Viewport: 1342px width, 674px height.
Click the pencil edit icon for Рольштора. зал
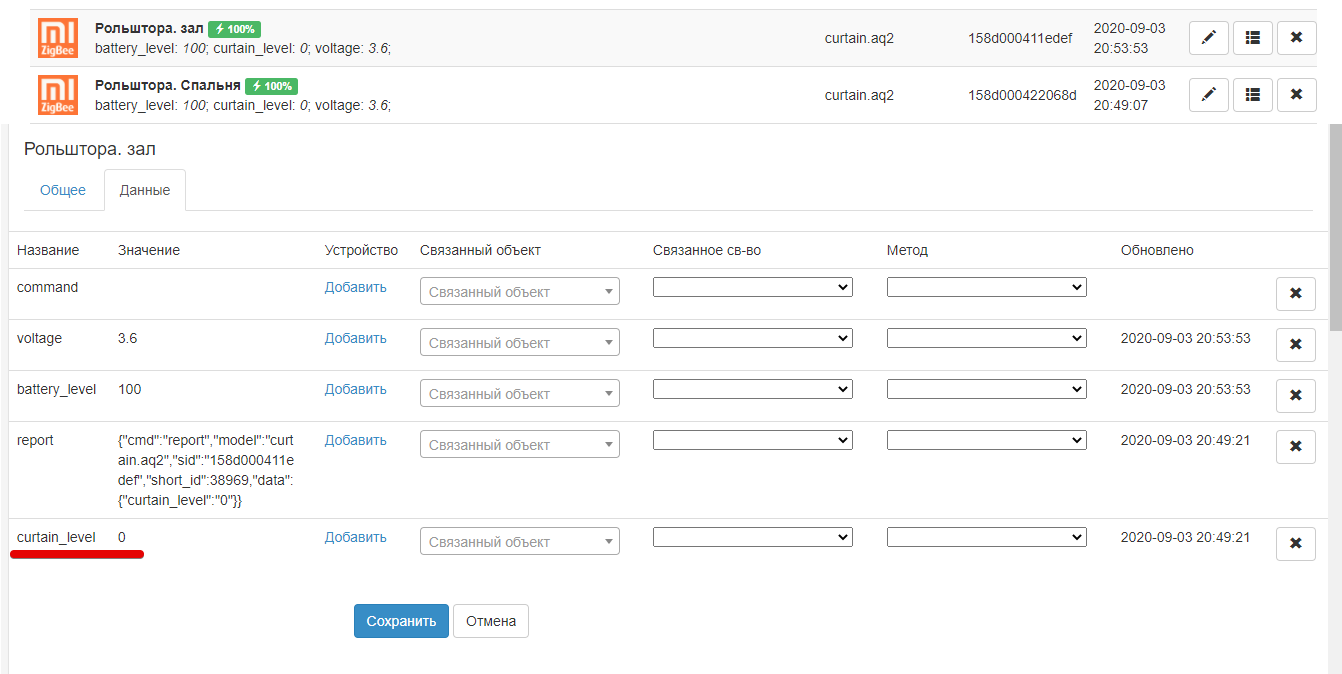coord(1208,38)
